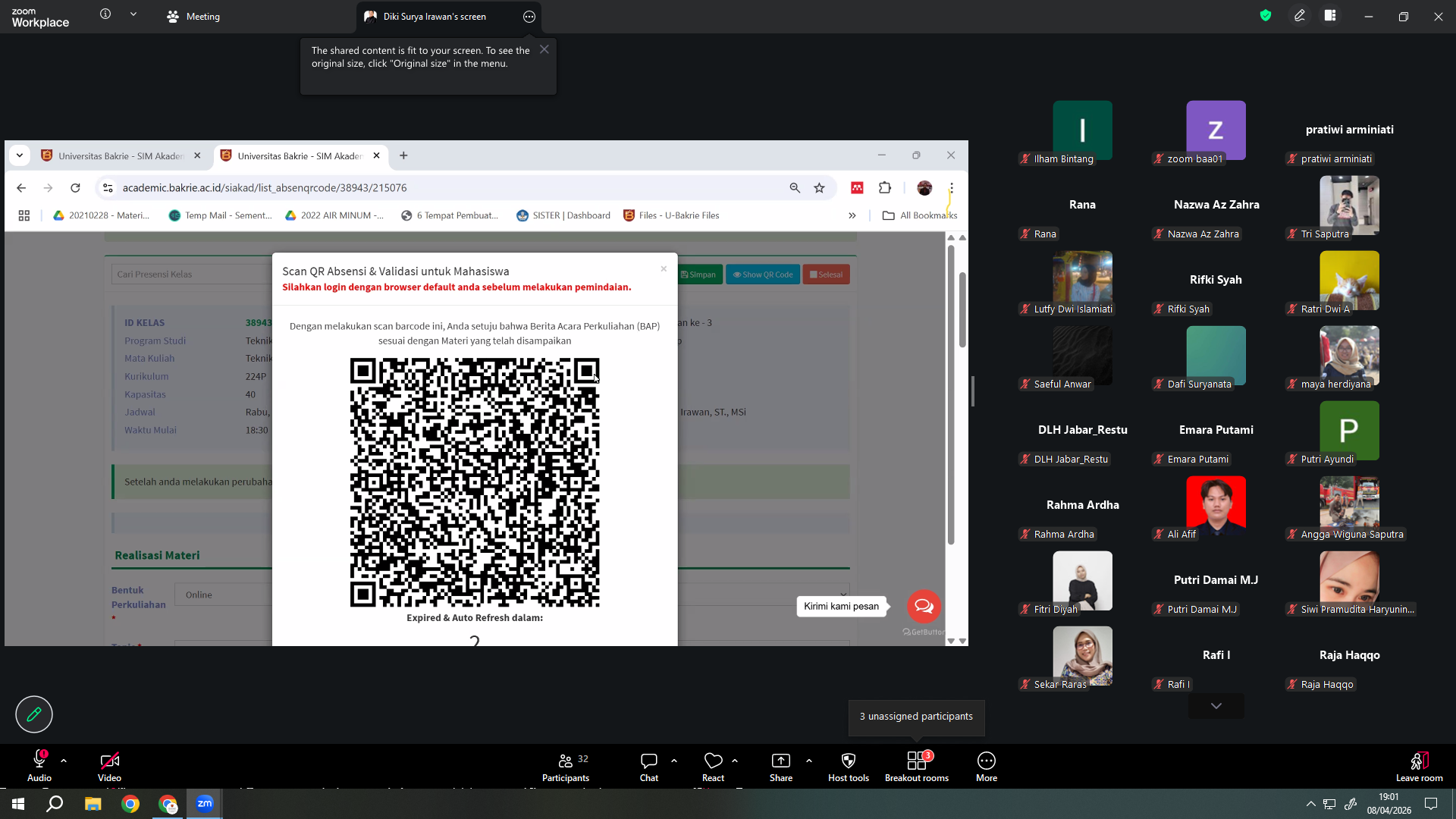Open Chrome extensions puzzle icon
1456x819 pixels.
tap(885, 188)
